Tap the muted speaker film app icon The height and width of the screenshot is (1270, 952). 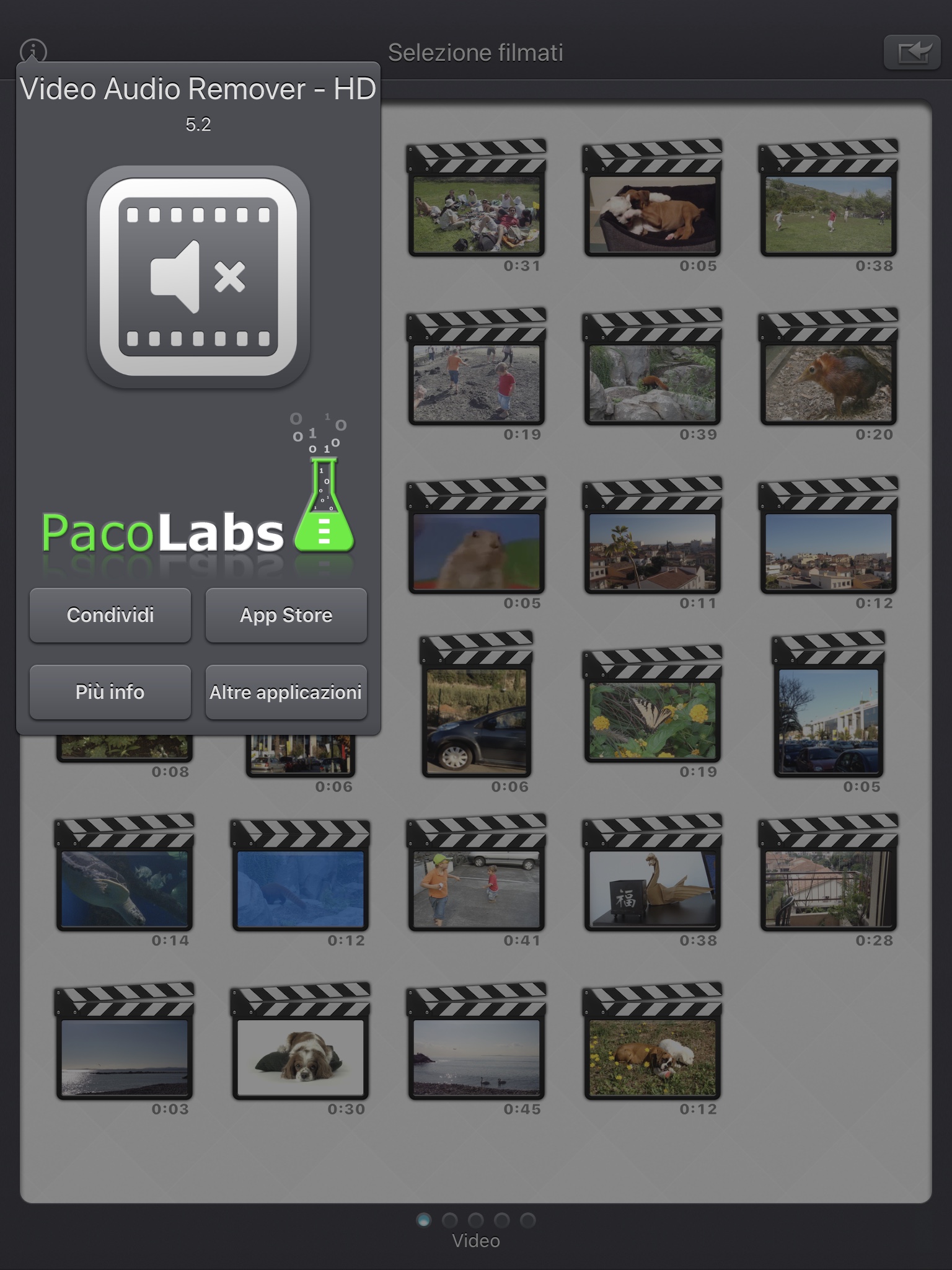click(198, 277)
